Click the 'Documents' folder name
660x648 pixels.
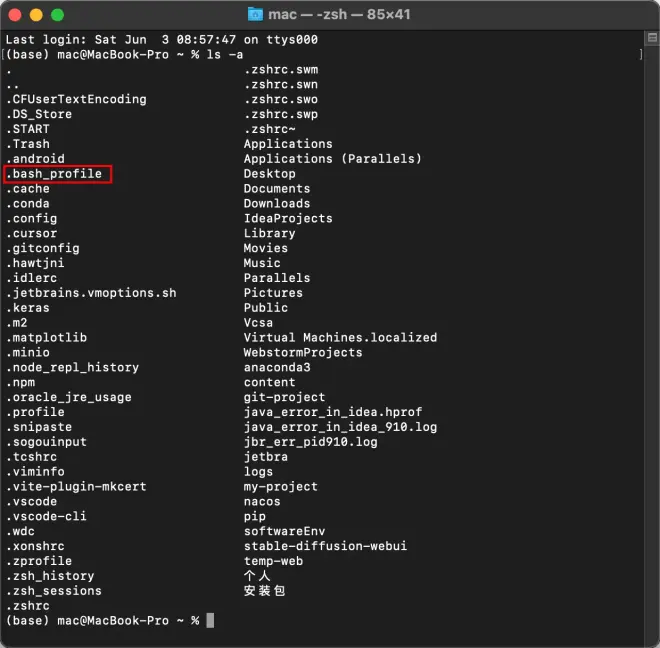[x=277, y=189]
